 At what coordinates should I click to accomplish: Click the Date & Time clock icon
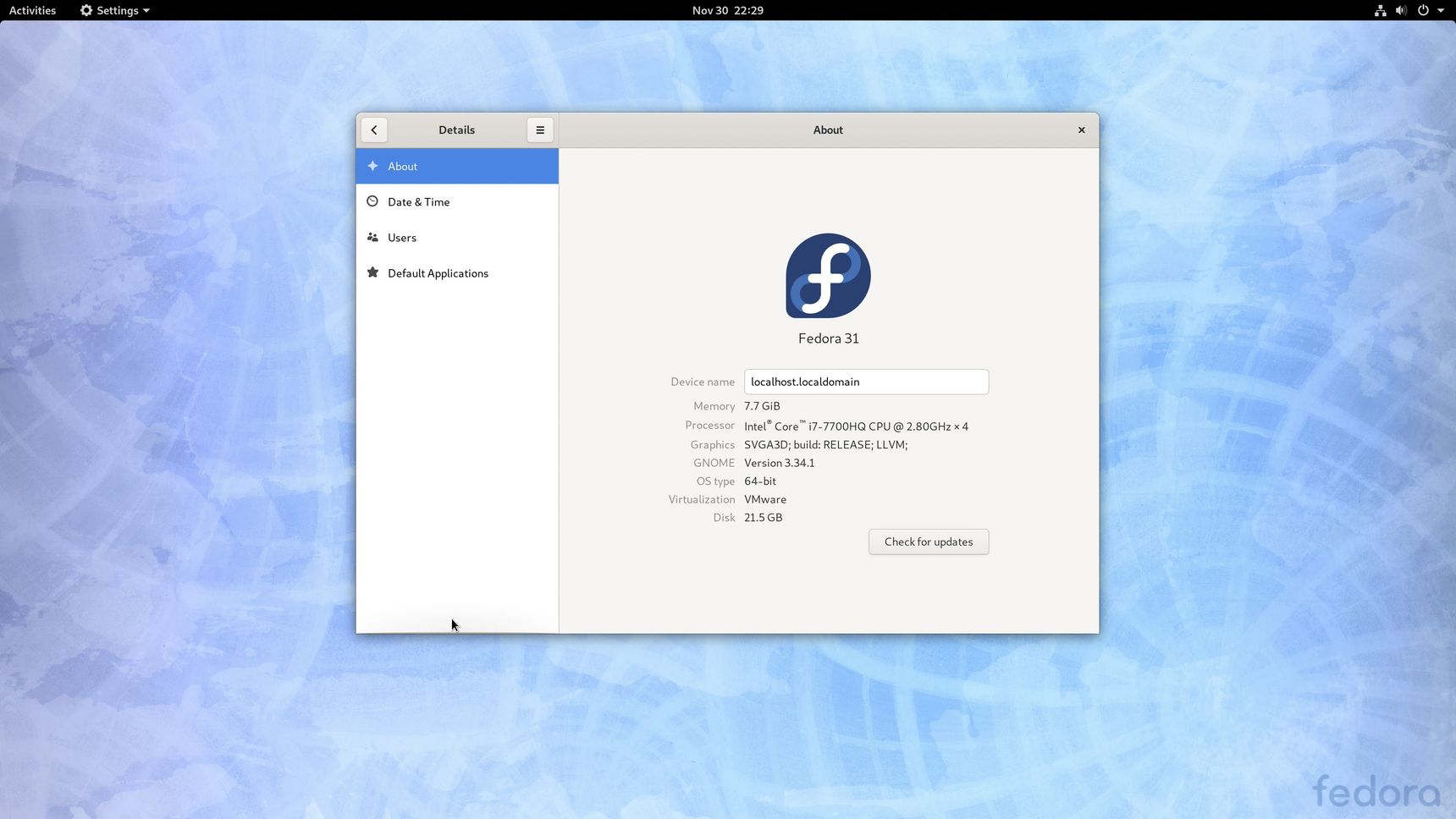pos(372,201)
